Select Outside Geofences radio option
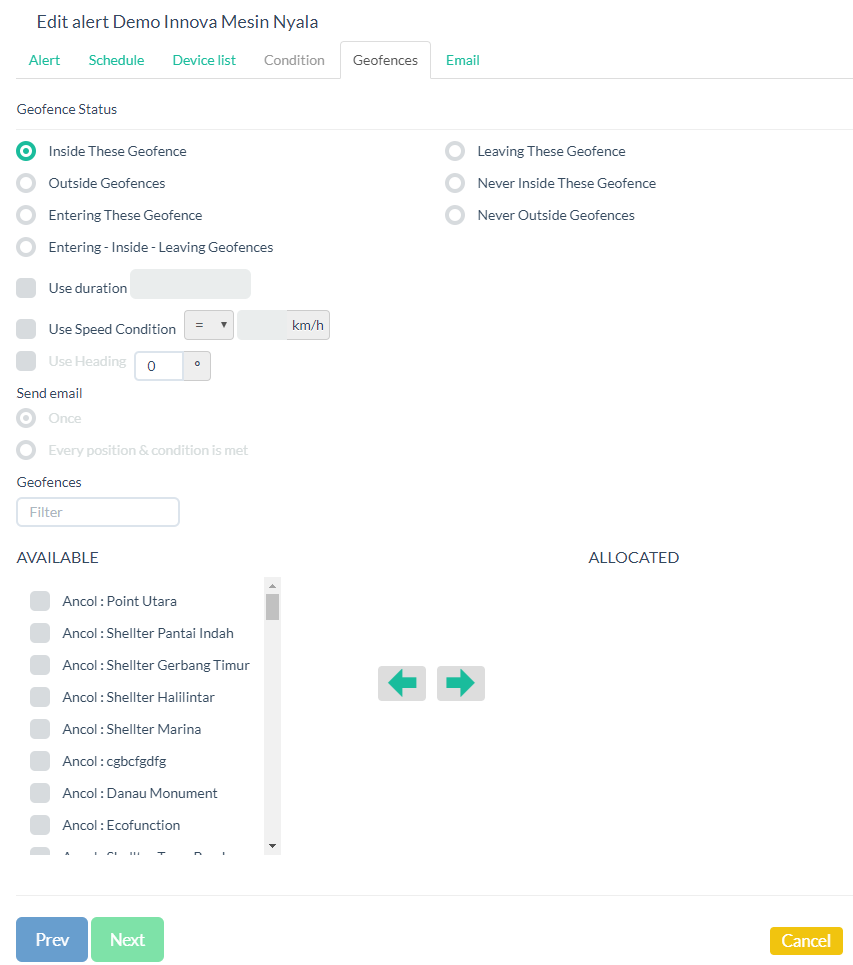Screen dimensions: 853x965 click(27, 183)
